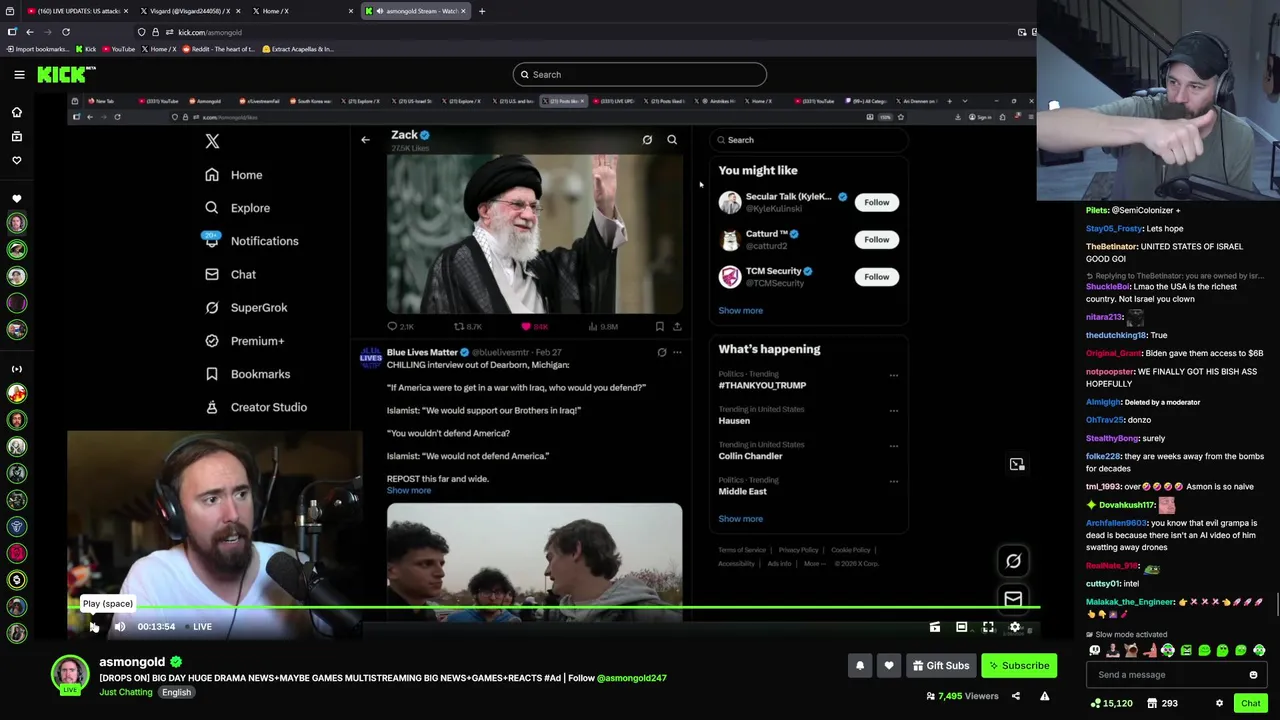The width and height of the screenshot is (1280, 720).
Task: Toggle channel notifications bell
Action: [860, 666]
